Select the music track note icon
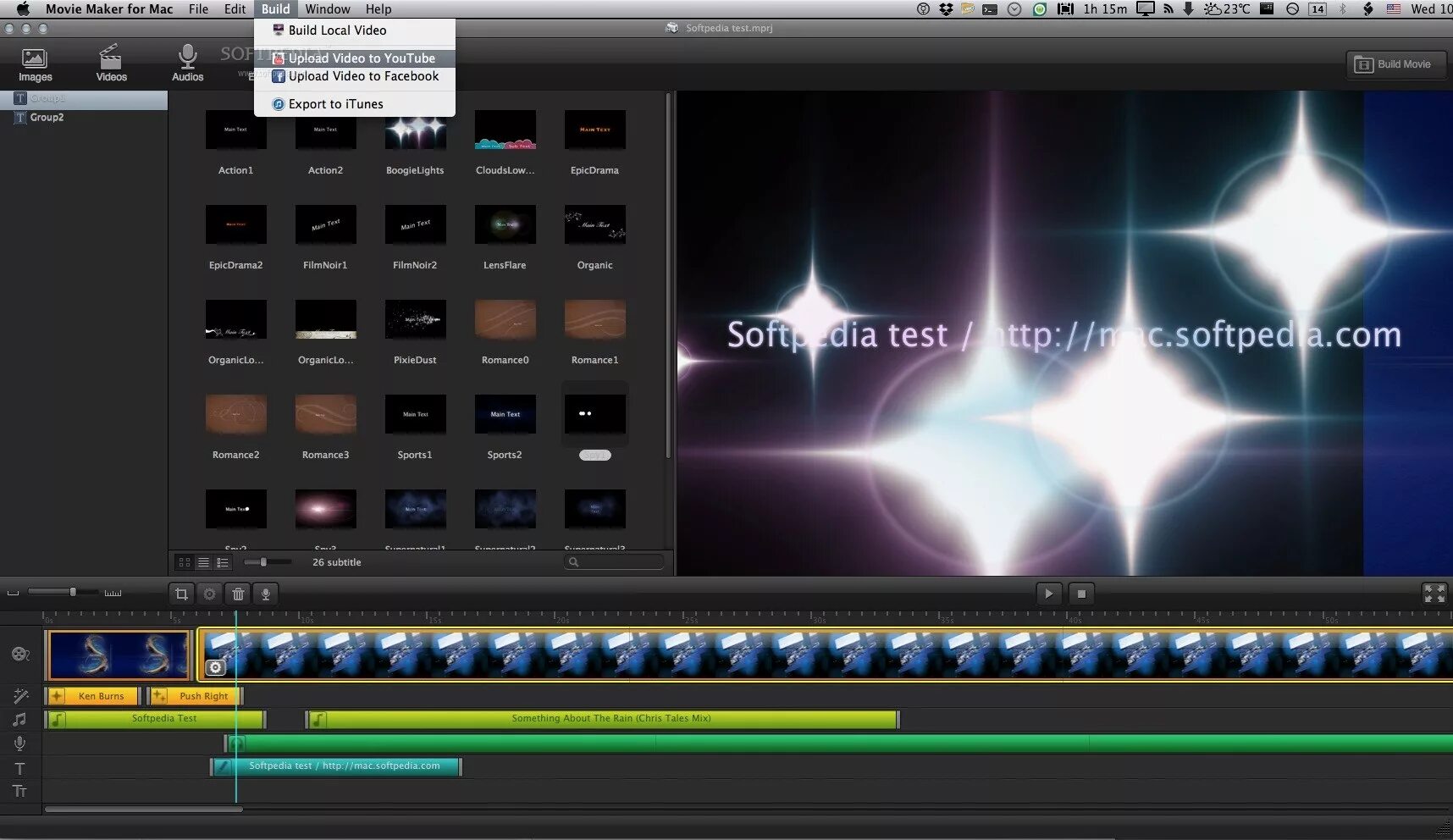This screenshot has width=1453, height=840. 19,720
